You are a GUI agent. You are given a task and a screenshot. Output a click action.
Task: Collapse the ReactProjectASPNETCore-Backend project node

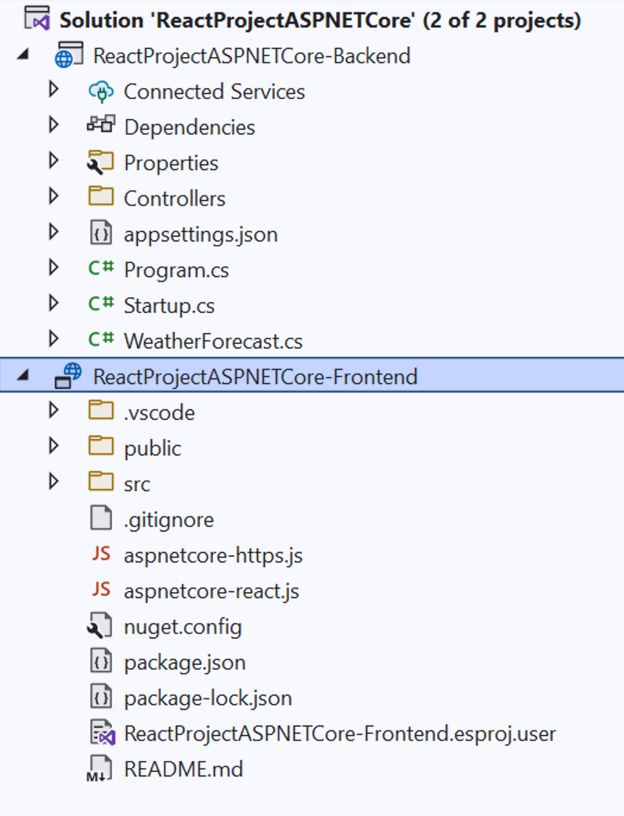(22, 54)
